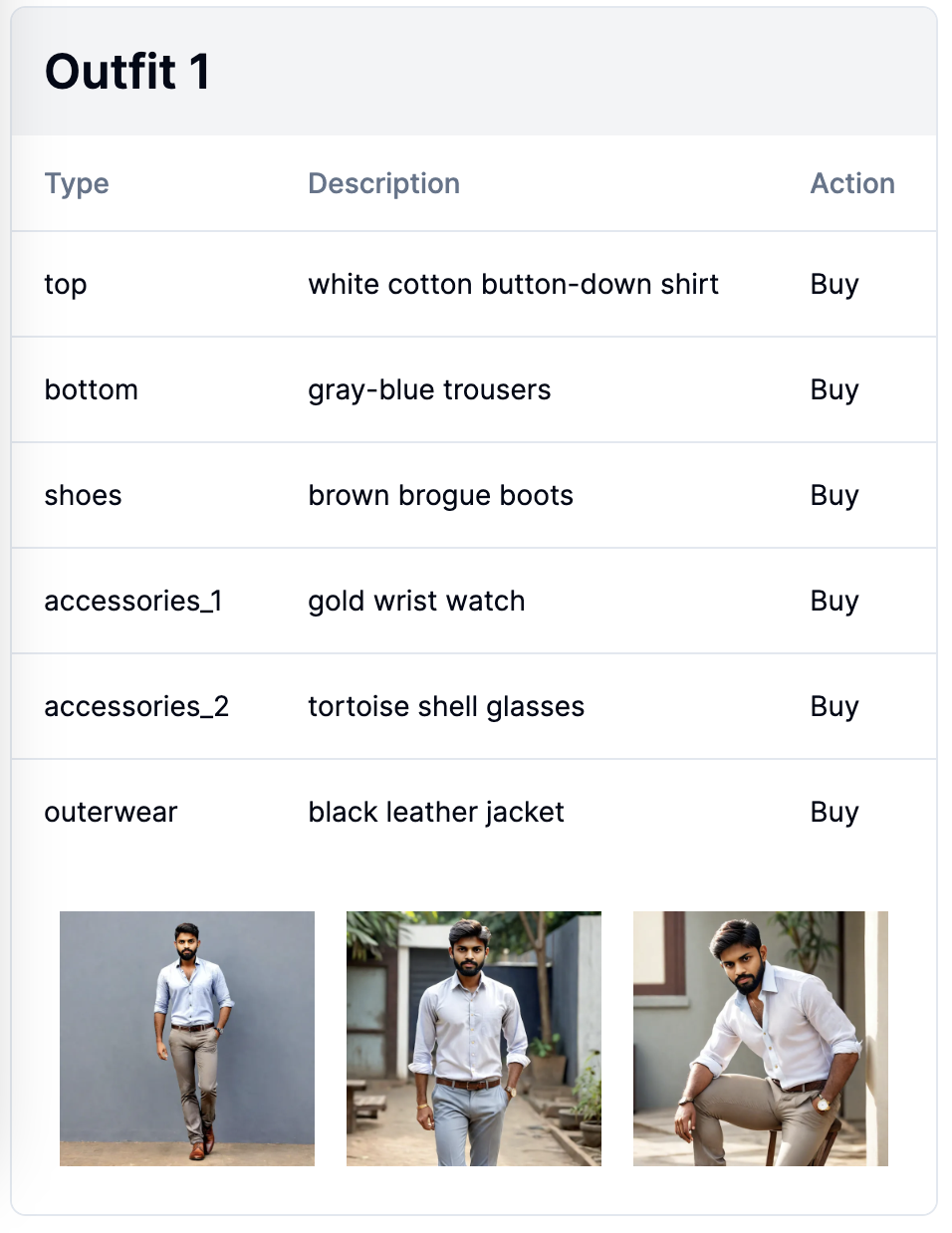This screenshot has height=1233, width=952.
Task: Select the accessories_2 type cell
Action: (136, 707)
